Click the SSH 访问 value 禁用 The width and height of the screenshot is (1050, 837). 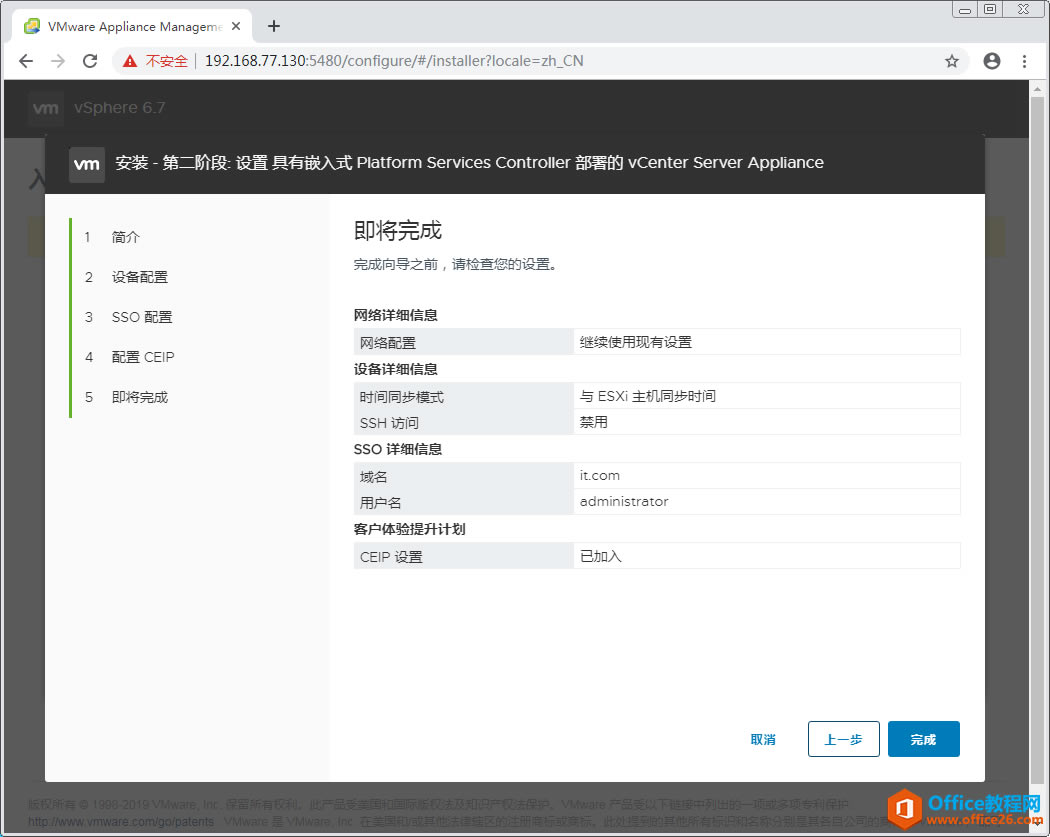(593, 423)
